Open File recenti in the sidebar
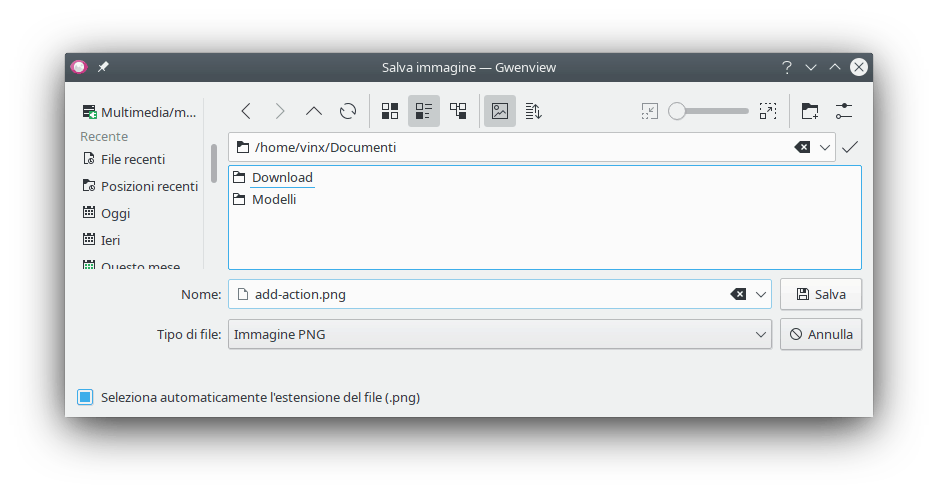This screenshot has height=494, width=938. pyautogui.click(x=132, y=159)
